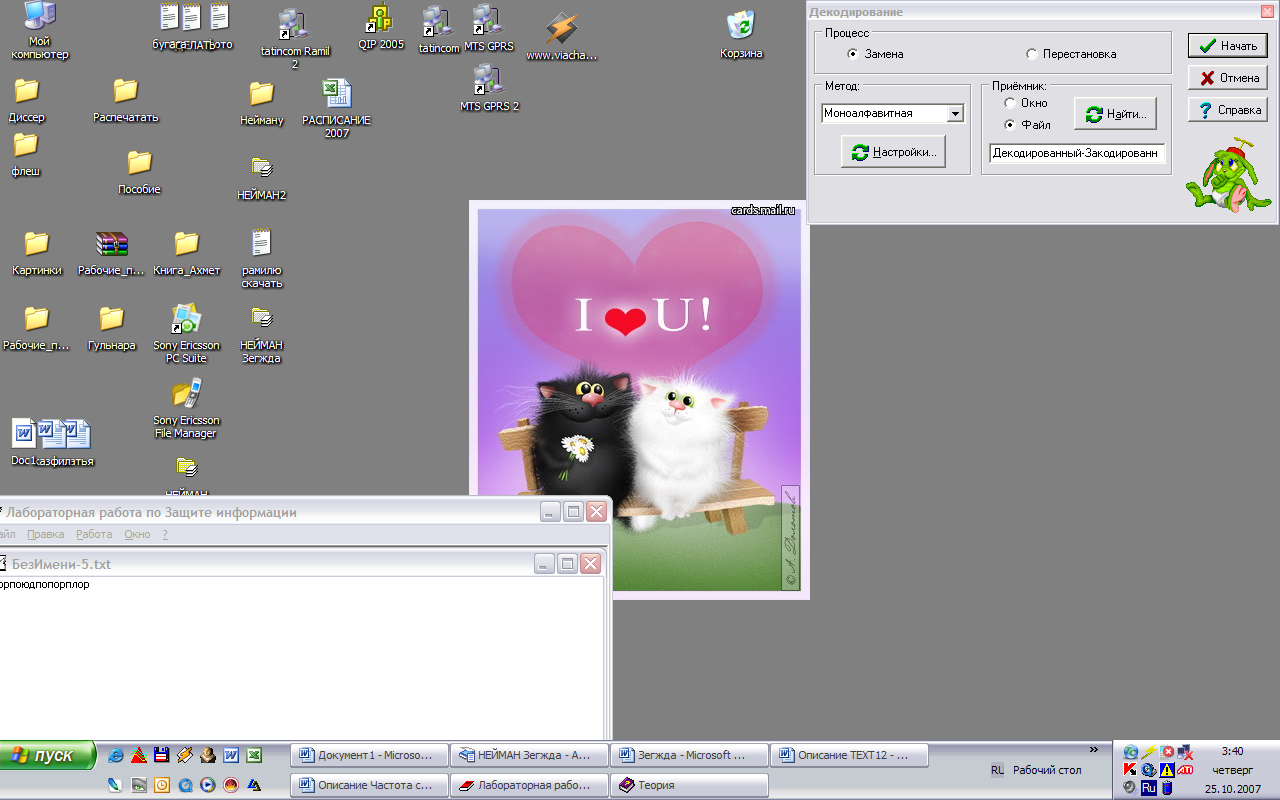Expand hidden taskbar toolbar chevron
Screen dimensions: 1280x800
pos(1093,750)
